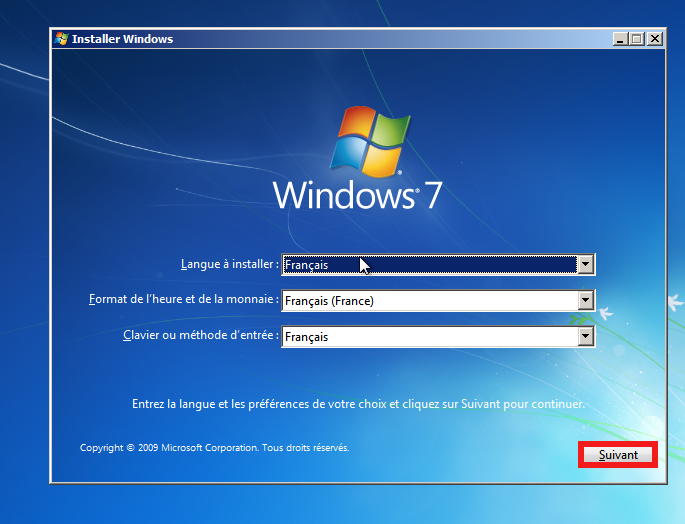Click the 'Installer Windows' title bar text
This screenshot has height=524, width=685.
[x=122, y=39]
